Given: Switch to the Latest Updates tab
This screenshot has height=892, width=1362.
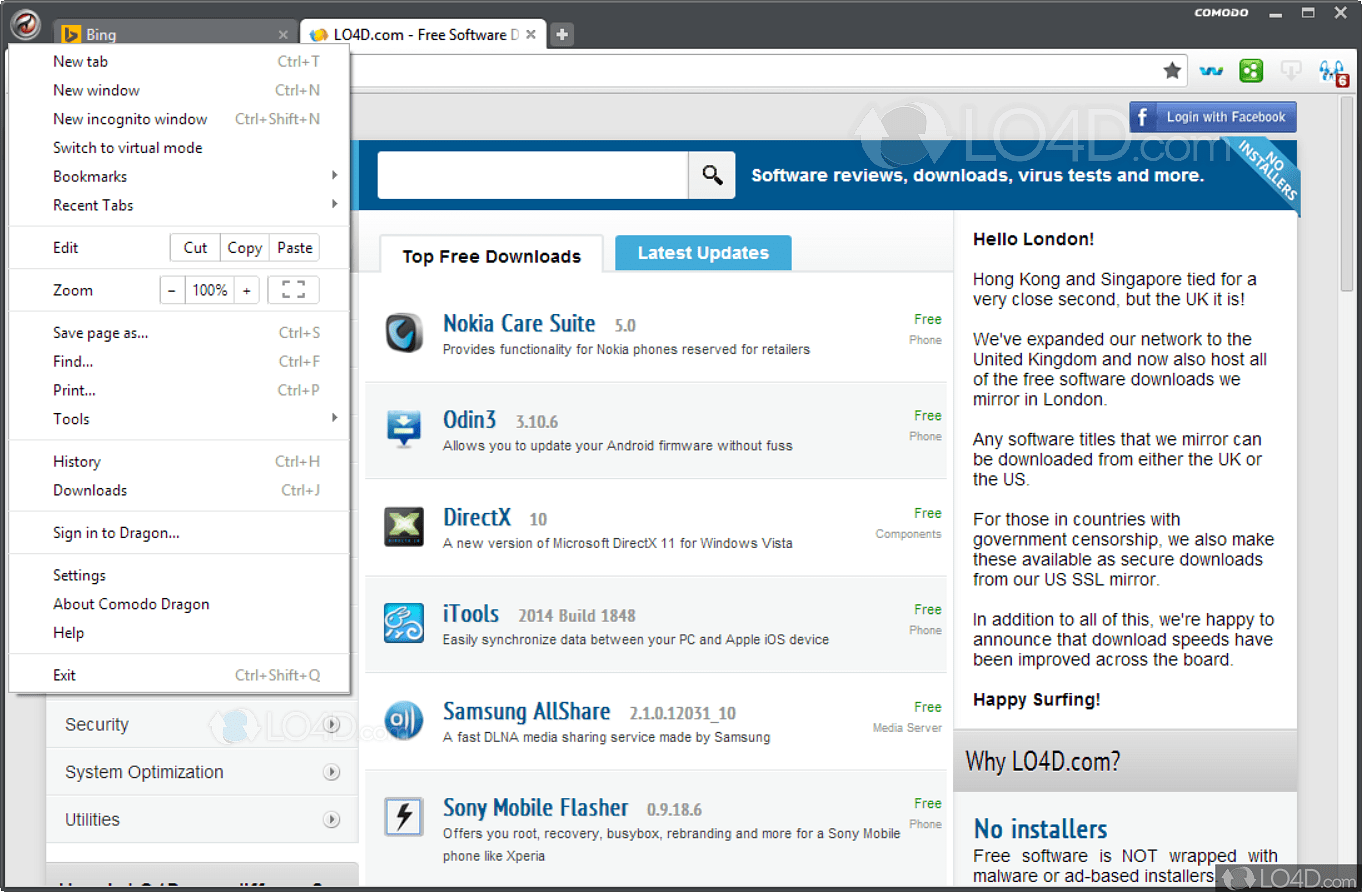Looking at the screenshot, I should [703, 253].
